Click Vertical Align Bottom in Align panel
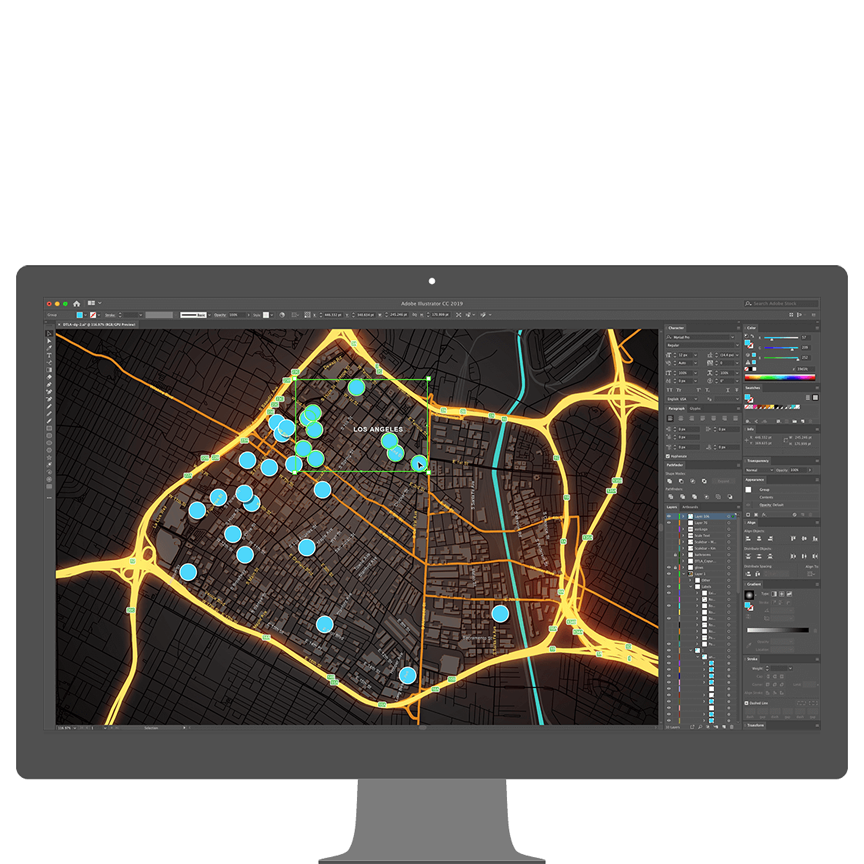864x864 pixels. click(815, 538)
